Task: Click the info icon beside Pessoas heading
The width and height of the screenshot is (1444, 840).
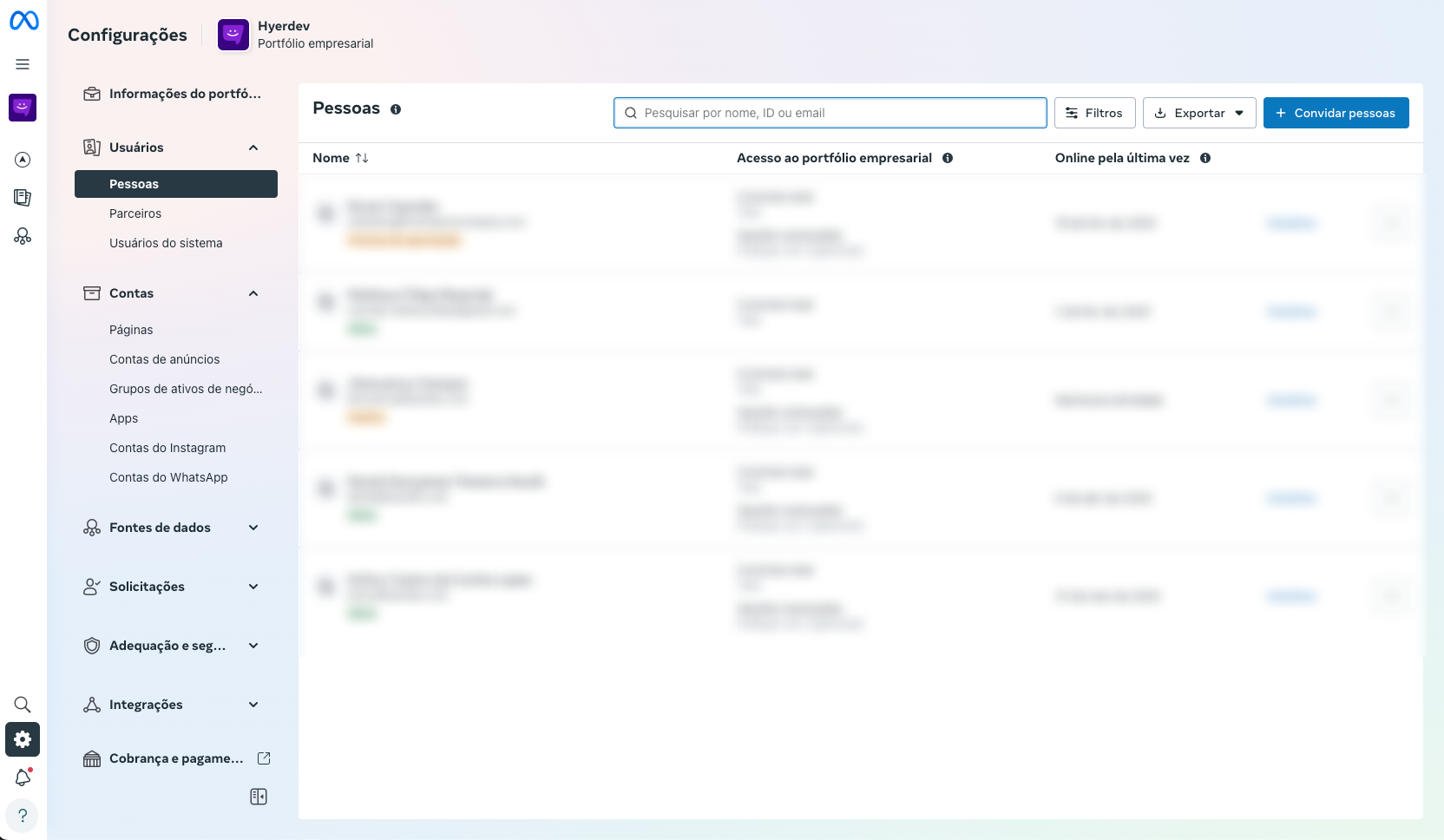Action: pyautogui.click(x=396, y=109)
